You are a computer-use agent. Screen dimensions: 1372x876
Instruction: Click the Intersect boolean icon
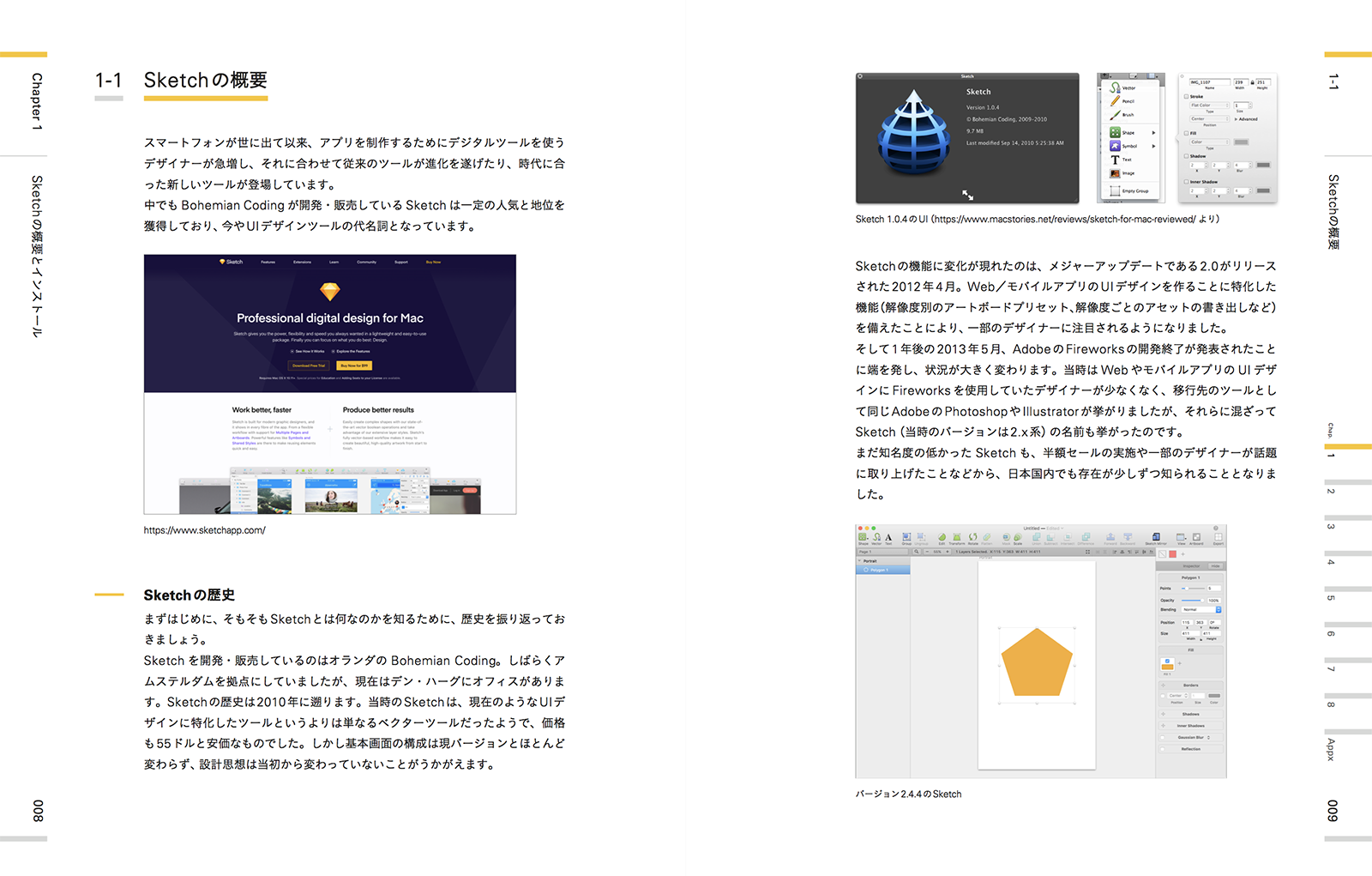tap(1068, 537)
